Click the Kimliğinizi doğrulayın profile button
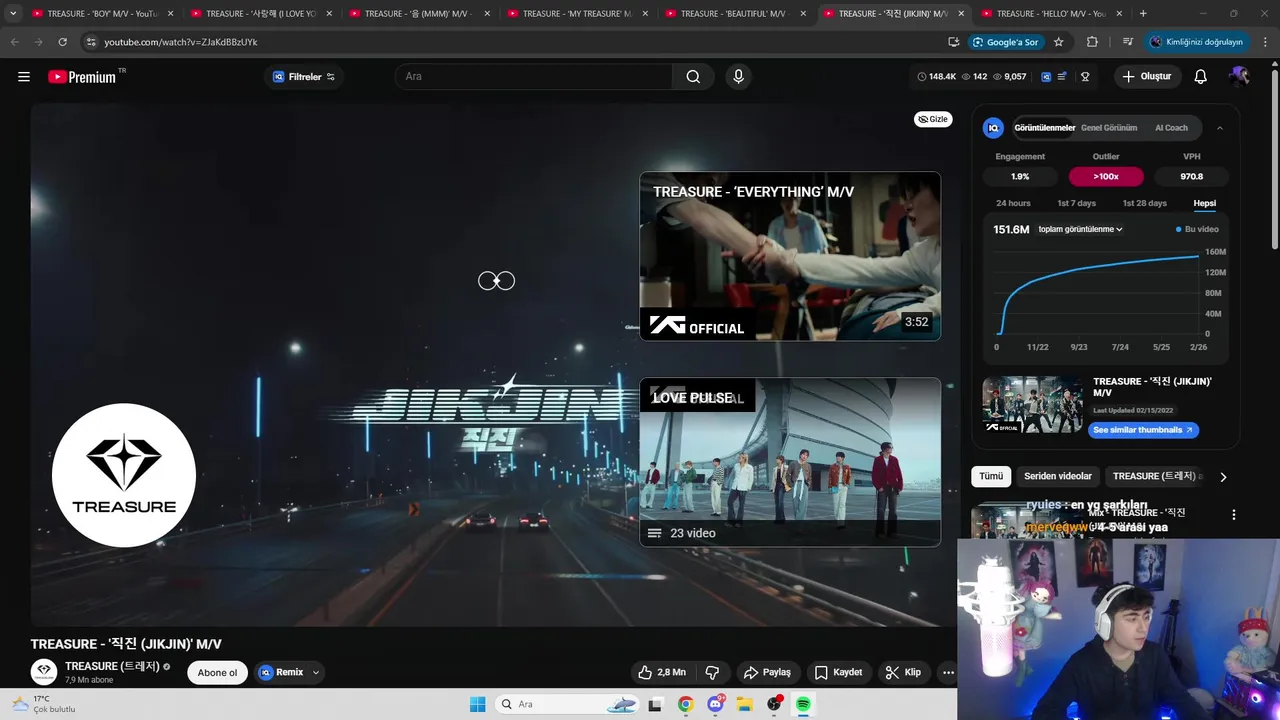 pyautogui.click(x=1197, y=42)
